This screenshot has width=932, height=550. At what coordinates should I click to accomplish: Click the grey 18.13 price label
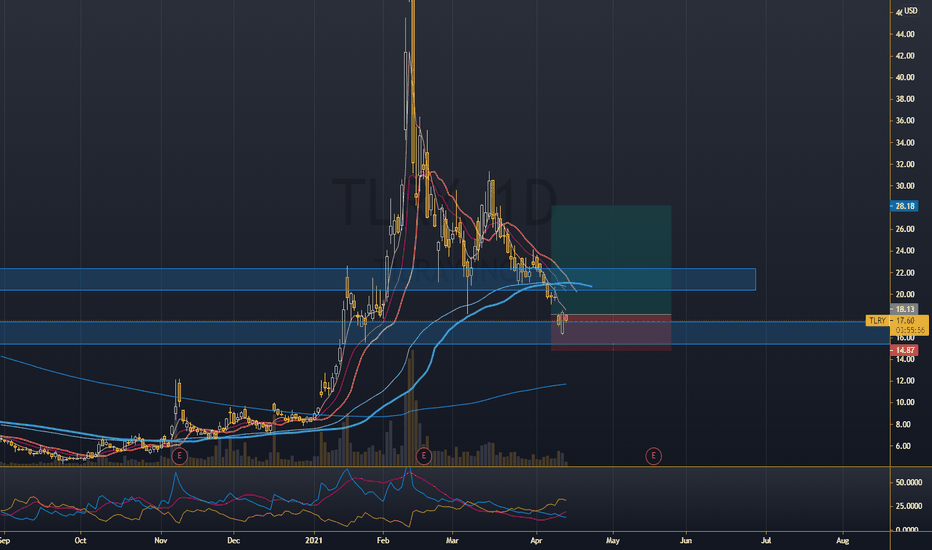point(904,309)
